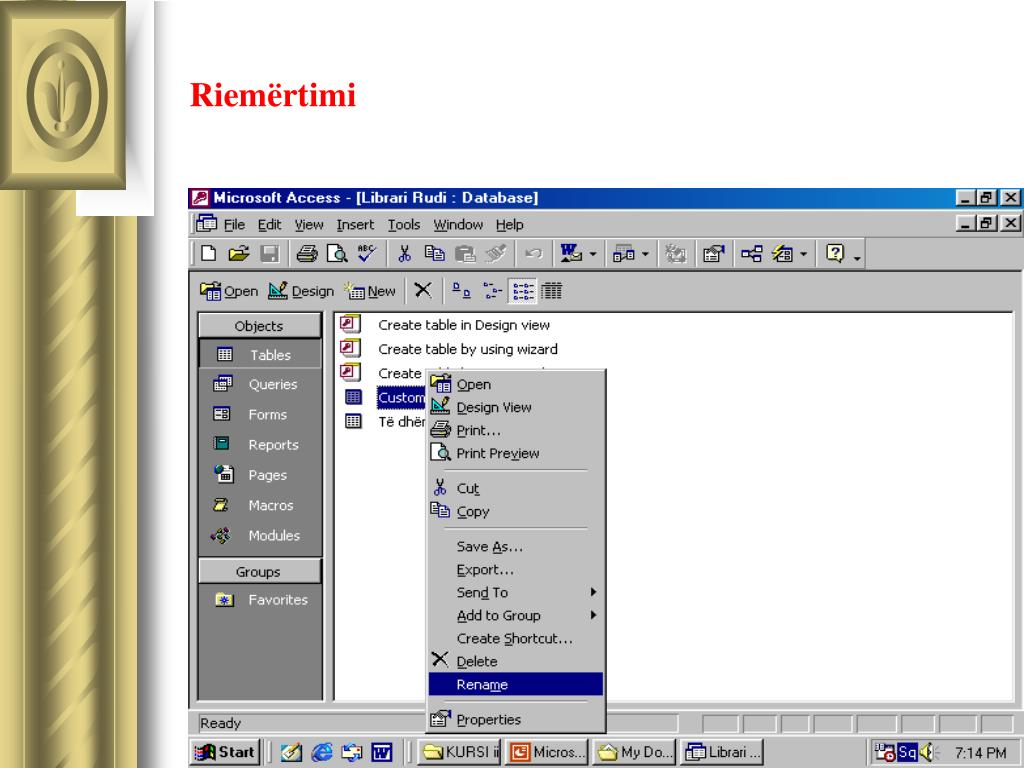Open the File menu
1024x768 pixels.
(x=234, y=225)
